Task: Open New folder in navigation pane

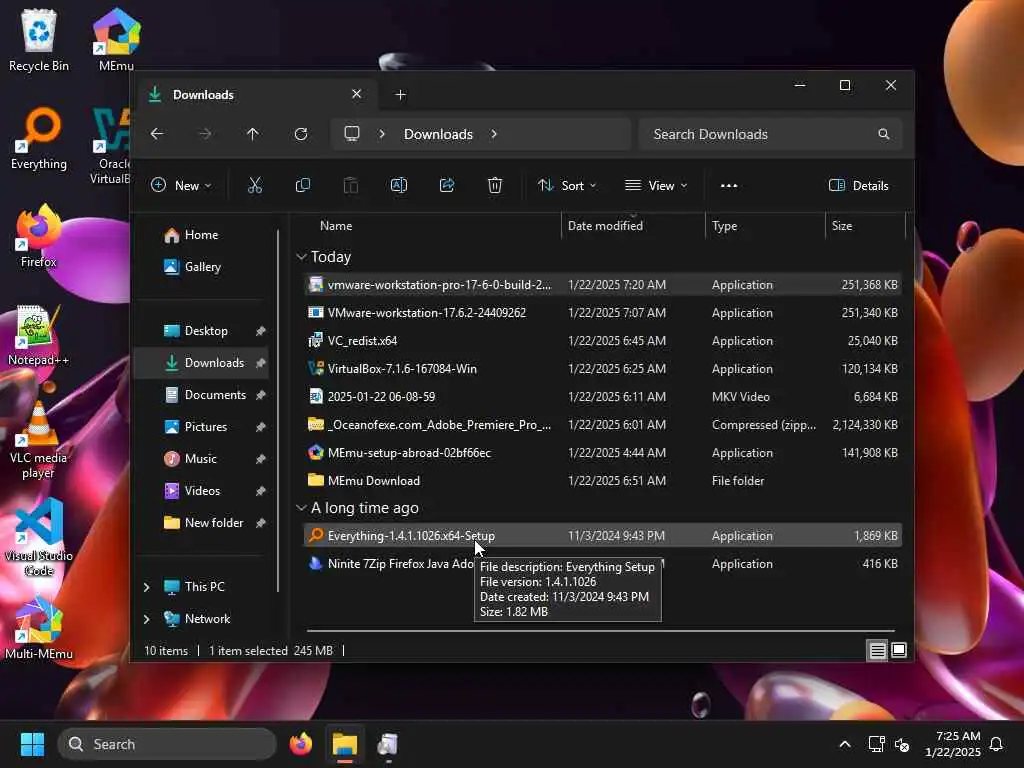Action: pyautogui.click(x=202, y=523)
